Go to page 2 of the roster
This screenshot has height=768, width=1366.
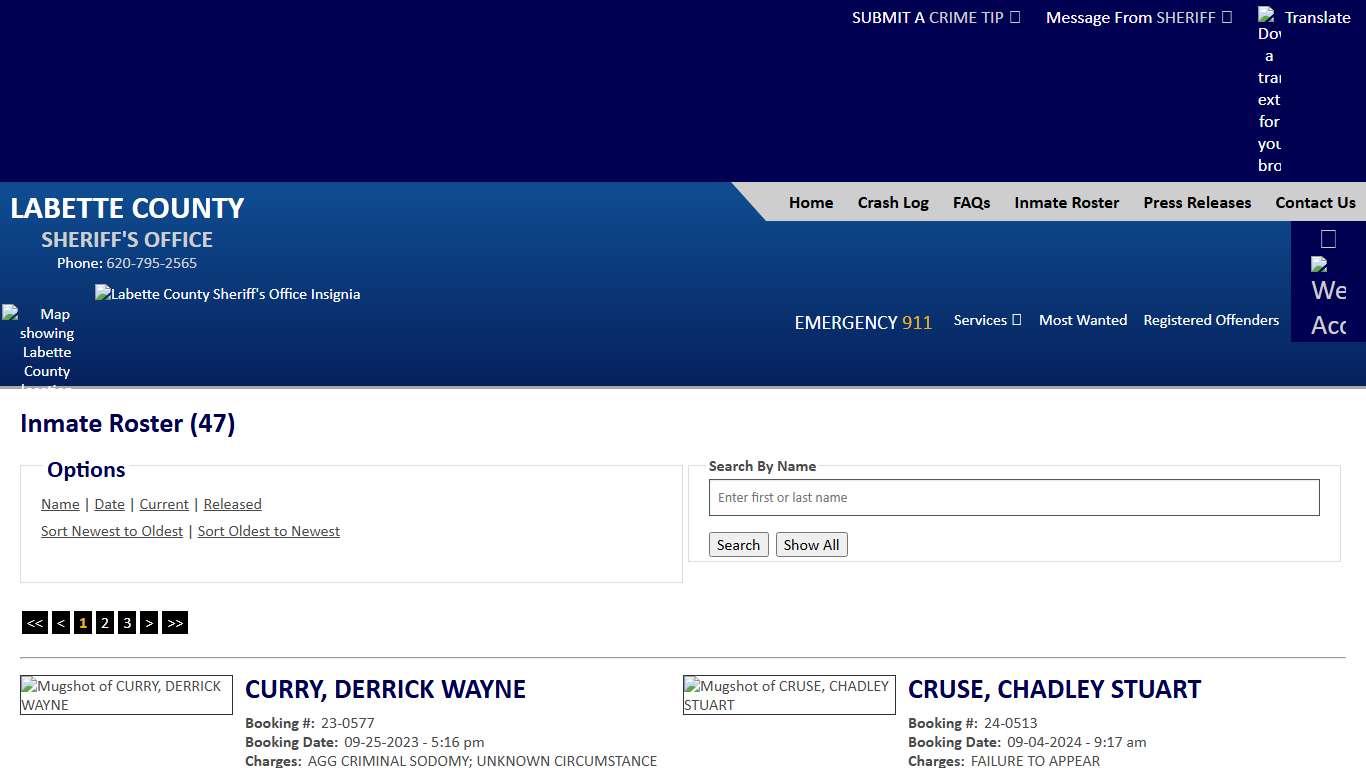[x=105, y=622]
